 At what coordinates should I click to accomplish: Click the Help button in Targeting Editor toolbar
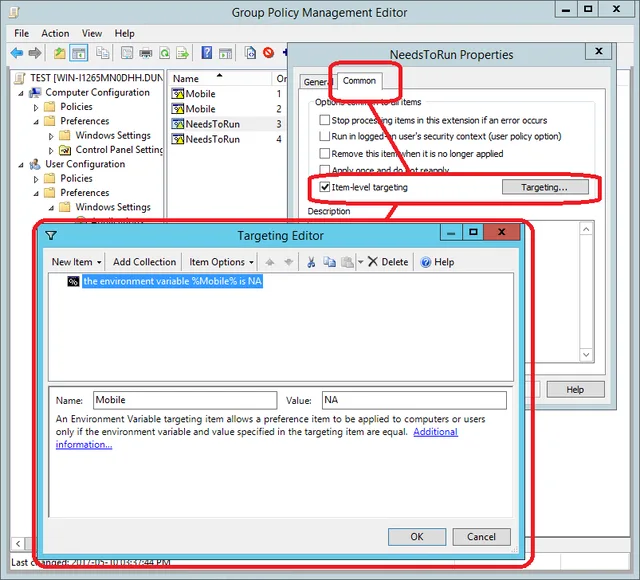(437, 262)
